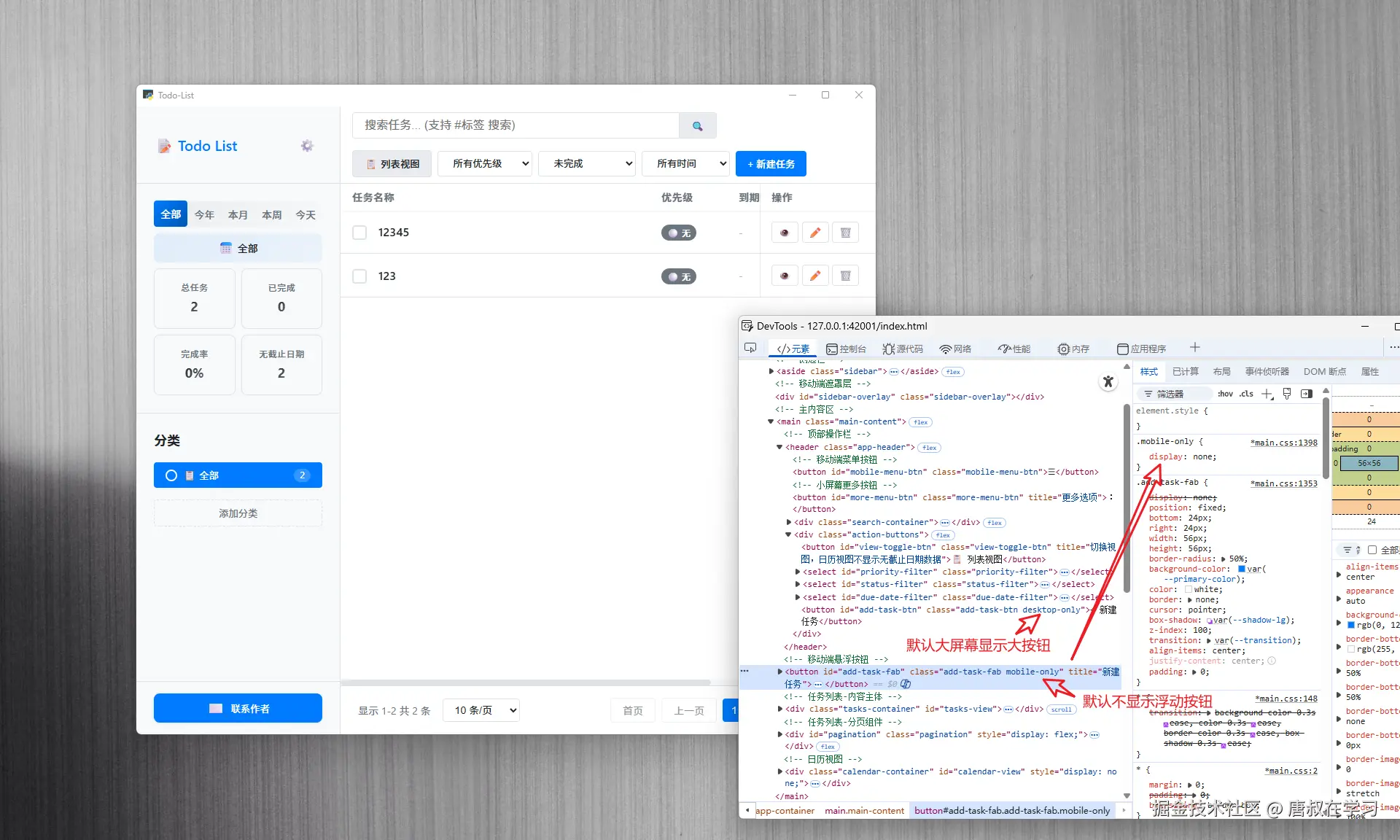The width and height of the screenshot is (1400, 840).
Task: Open the priority filter dropdown
Action: 485,164
